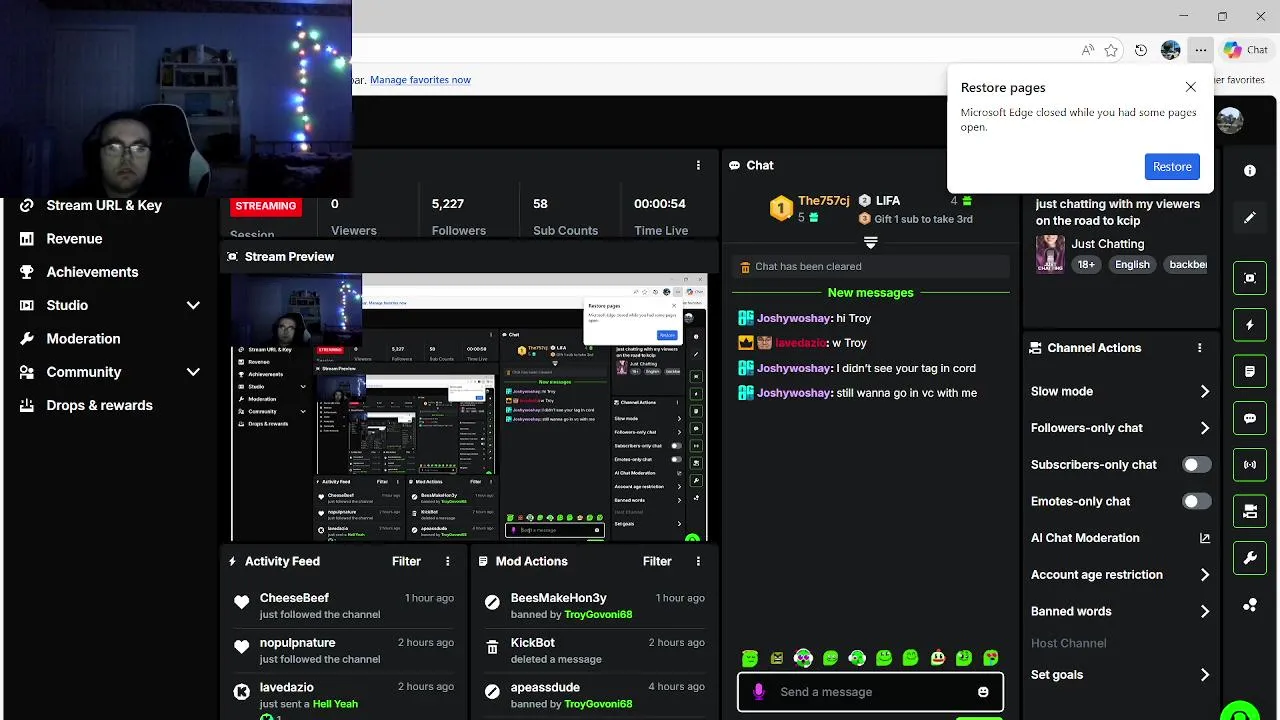Add page to favorites star icon
This screenshot has height=720, width=1280.
coord(1111,50)
